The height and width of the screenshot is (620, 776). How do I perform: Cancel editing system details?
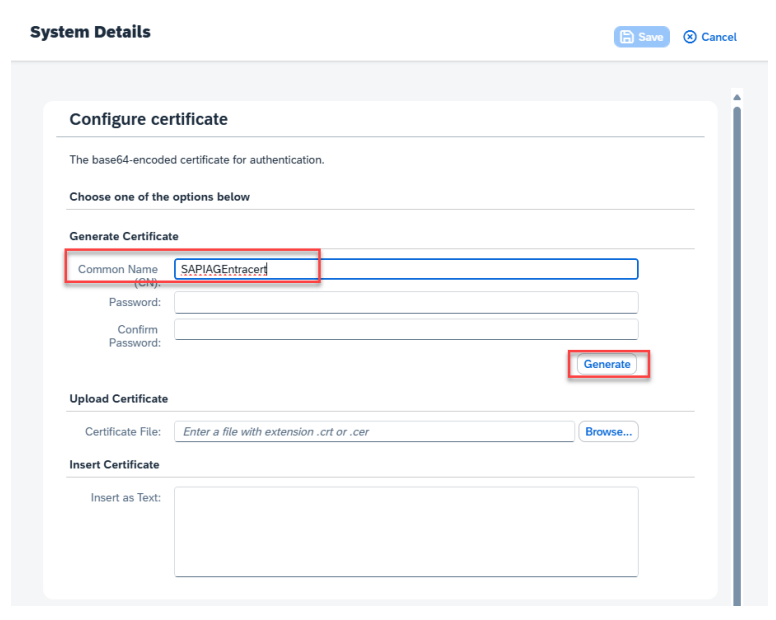point(710,37)
